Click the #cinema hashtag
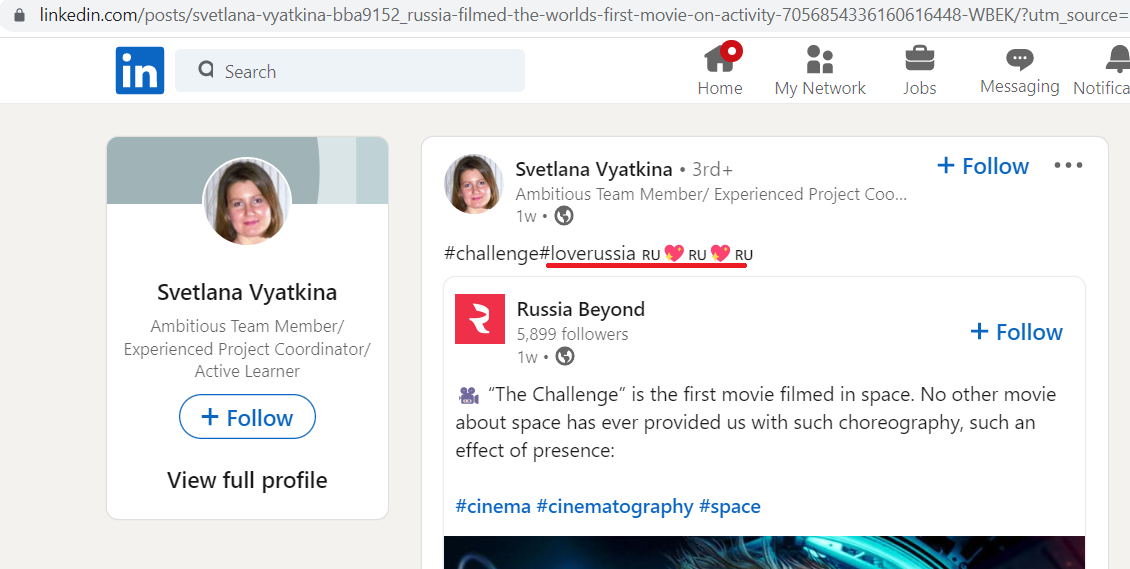Image resolution: width=1130 pixels, height=569 pixels. point(493,506)
